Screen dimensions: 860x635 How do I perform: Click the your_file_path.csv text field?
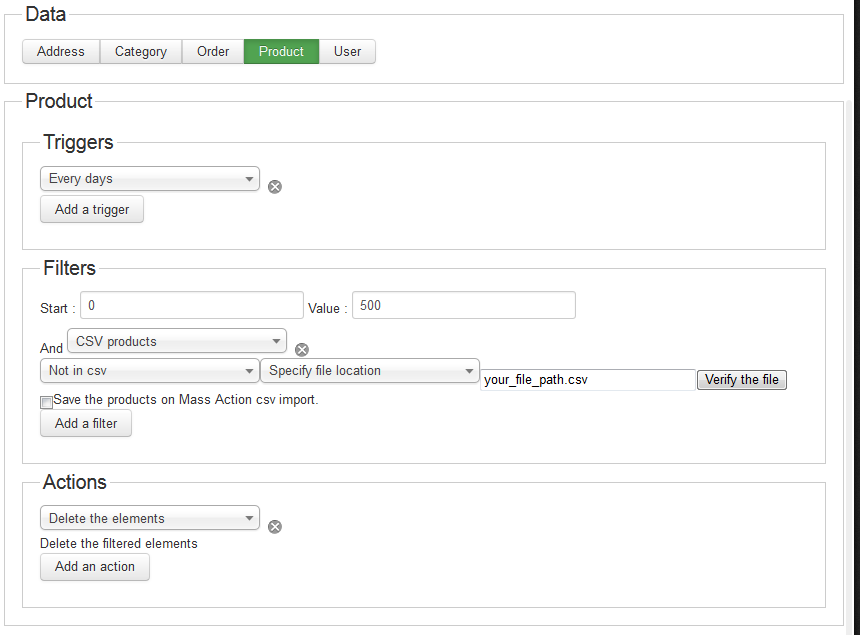tap(588, 379)
